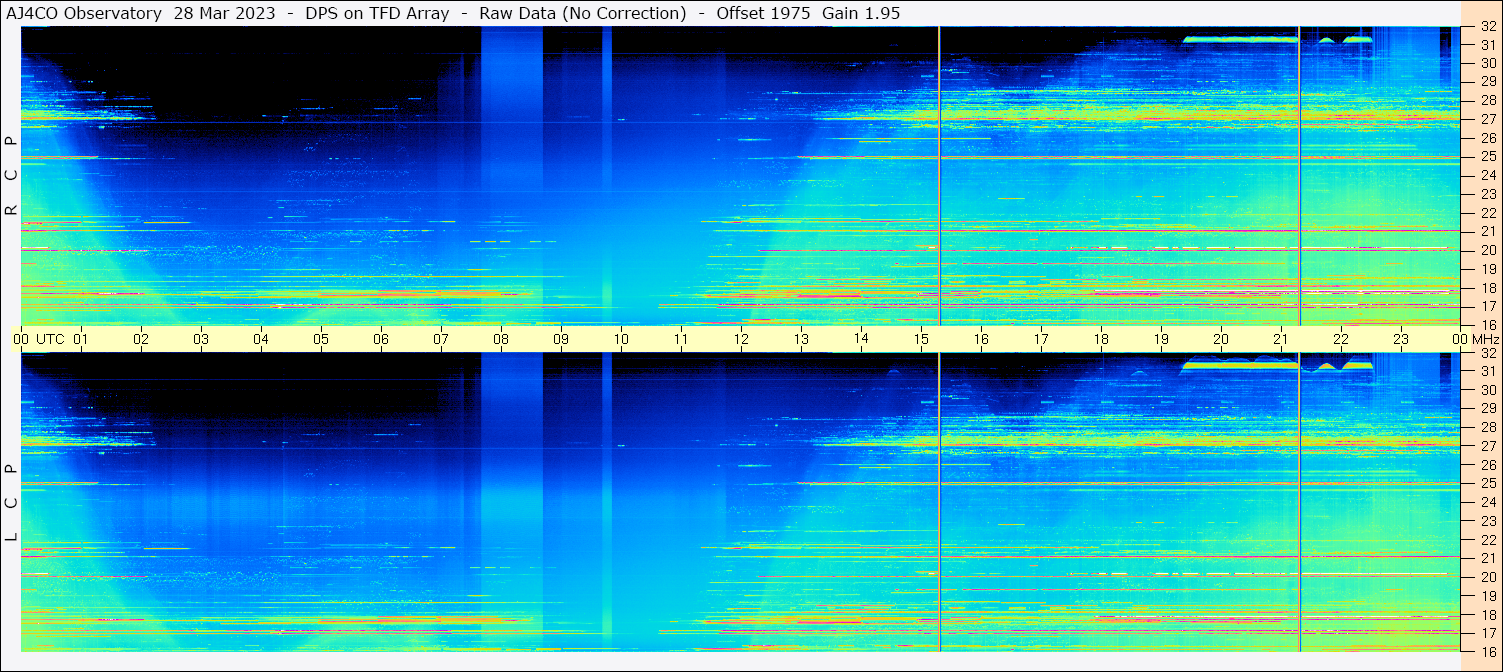
Task: Click the 26 MHz label on the LCP scale
Action: (x=1488, y=465)
